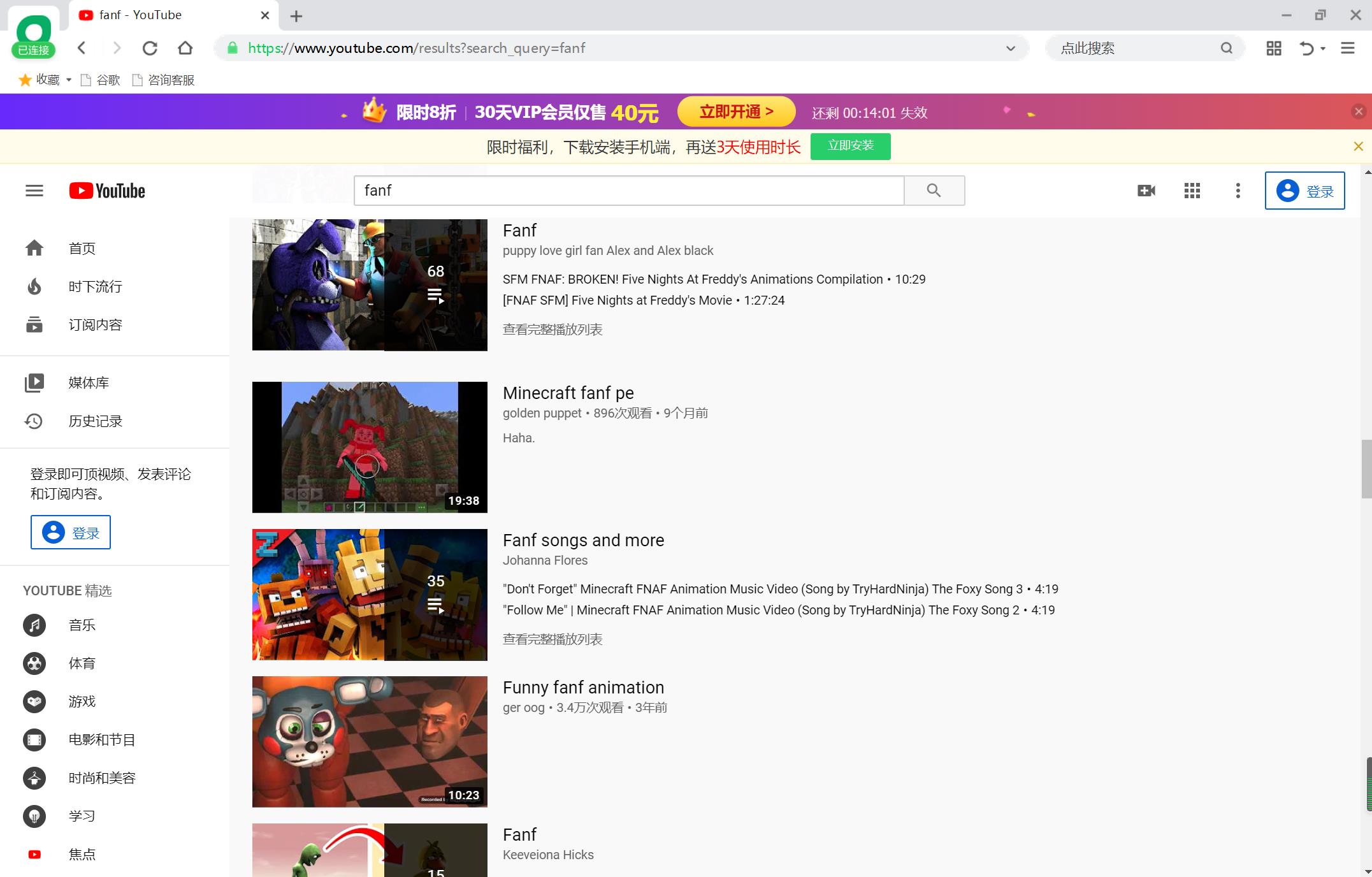The height and width of the screenshot is (877, 1372).
Task: Open the YouTube apps grid icon
Action: tap(1192, 191)
